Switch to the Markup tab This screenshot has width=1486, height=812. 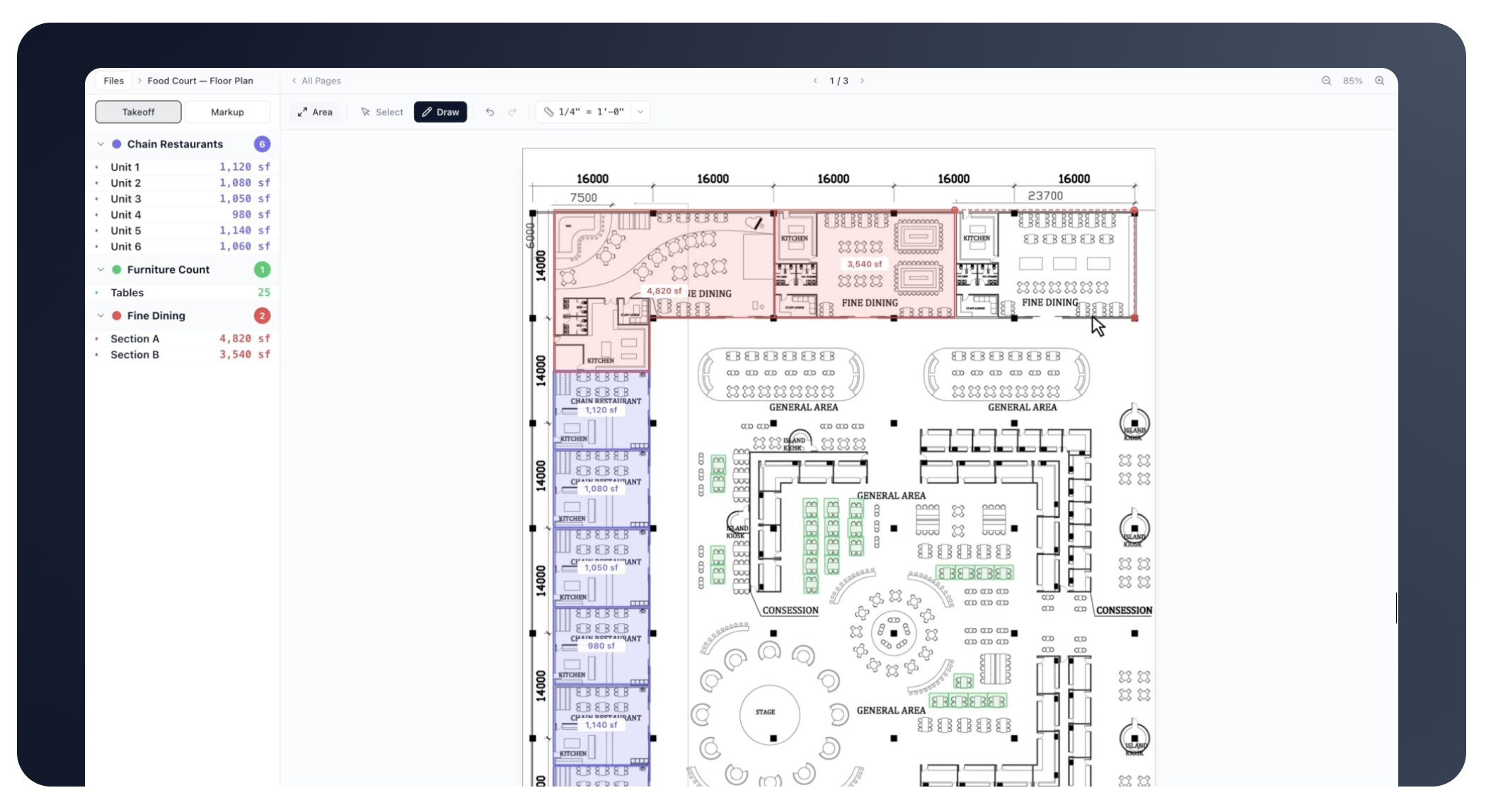(x=227, y=112)
